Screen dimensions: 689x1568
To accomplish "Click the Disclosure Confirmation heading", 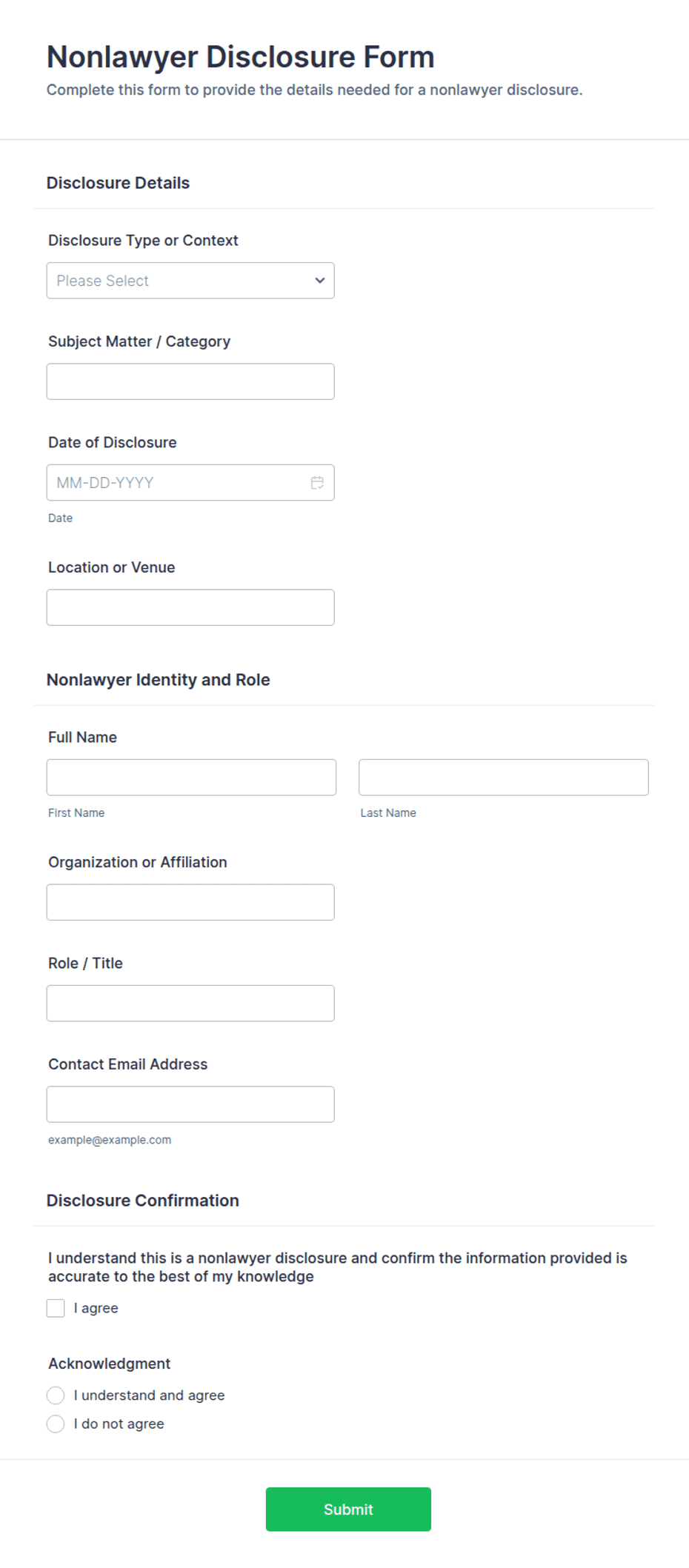I will [143, 1201].
